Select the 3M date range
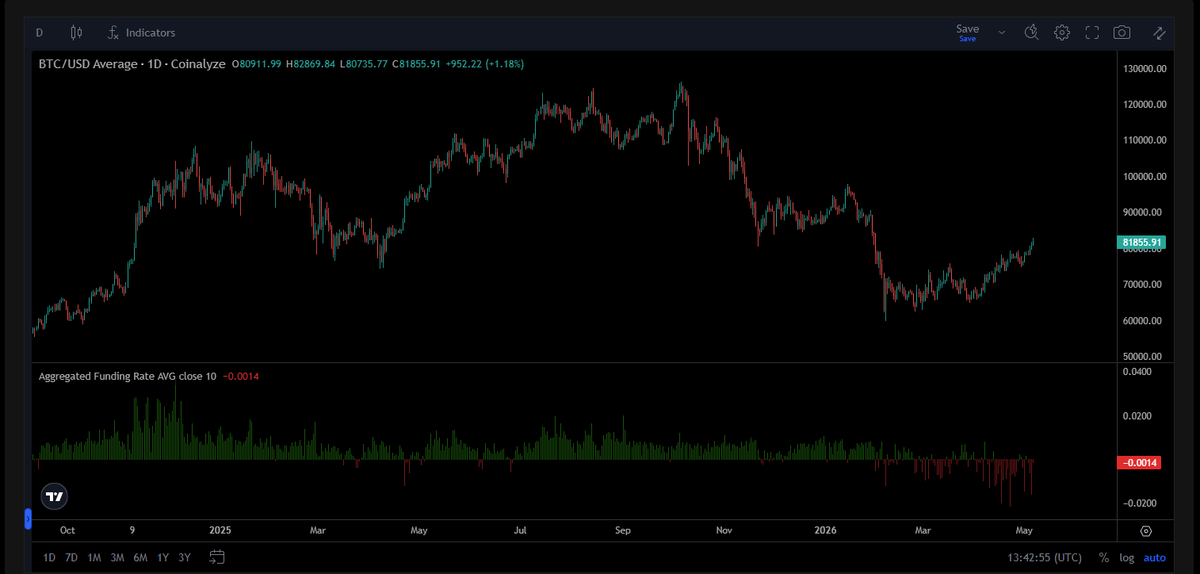1200x574 pixels. click(117, 557)
